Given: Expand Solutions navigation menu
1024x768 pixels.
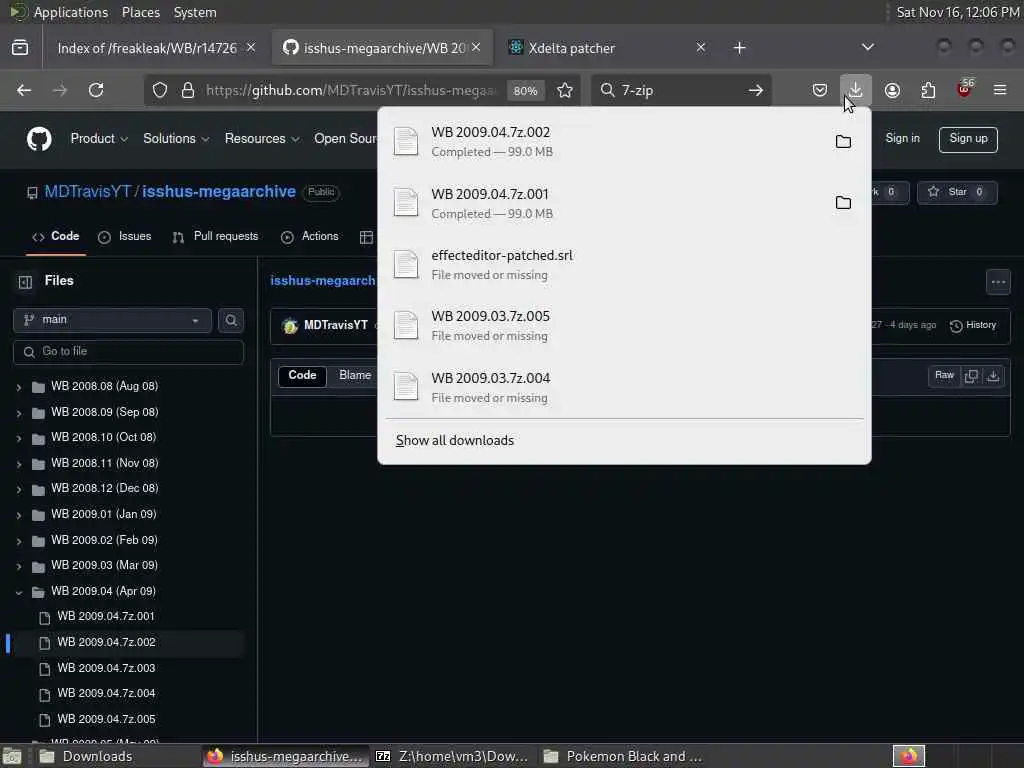Looking at the screenshot, I should pos(176,139).
